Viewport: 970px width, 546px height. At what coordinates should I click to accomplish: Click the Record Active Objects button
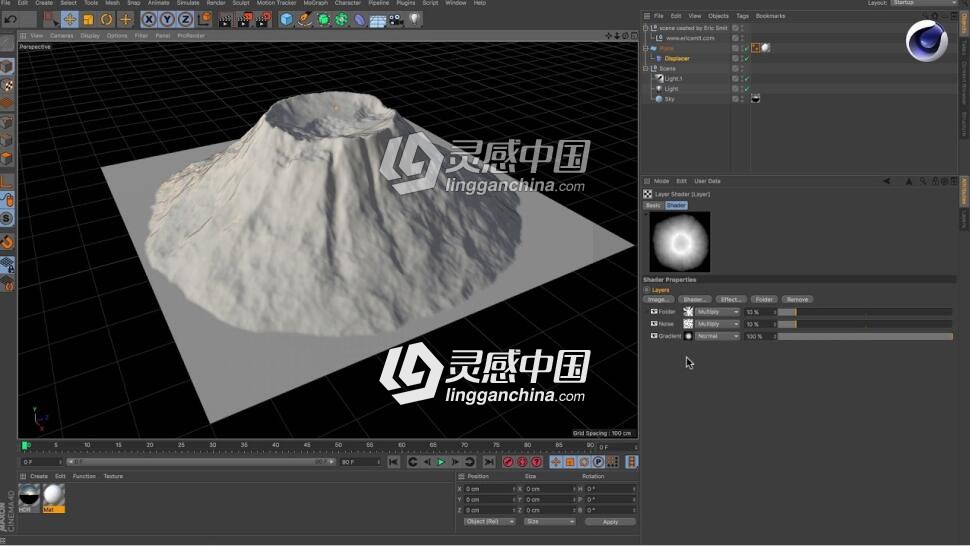(508, 462)
